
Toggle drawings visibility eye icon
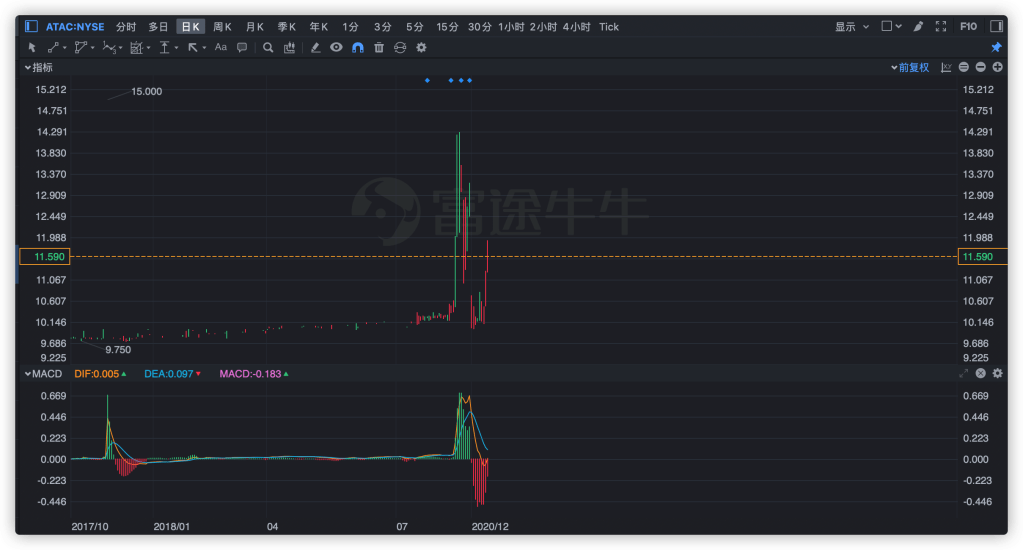pos(336,47)
